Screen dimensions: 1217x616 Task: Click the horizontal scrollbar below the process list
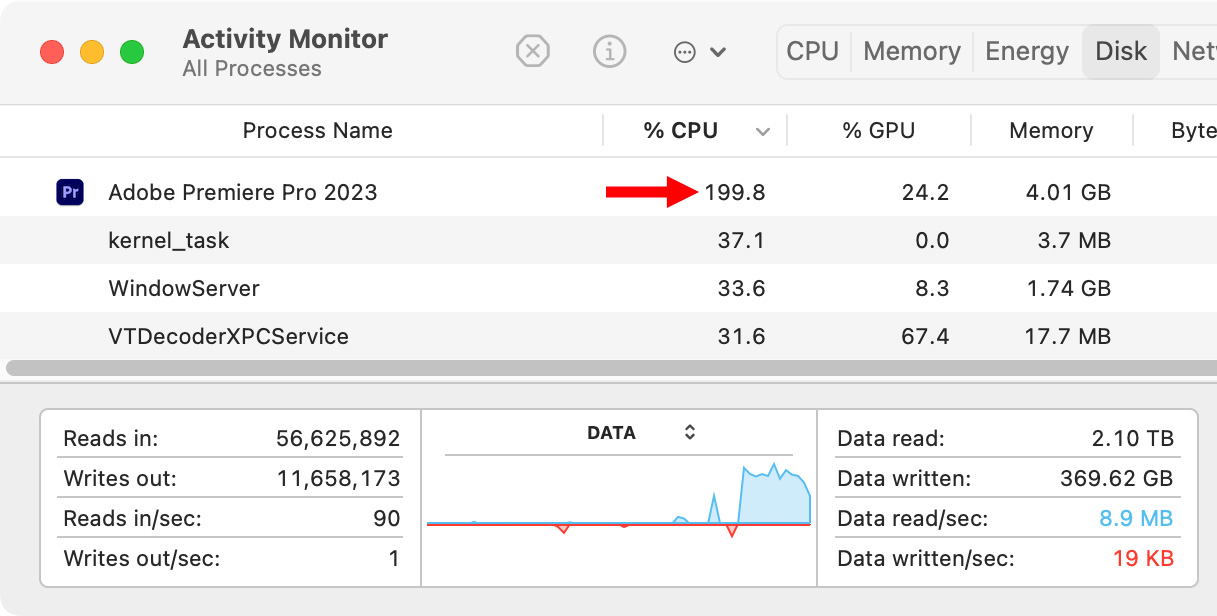click(600, 367)
